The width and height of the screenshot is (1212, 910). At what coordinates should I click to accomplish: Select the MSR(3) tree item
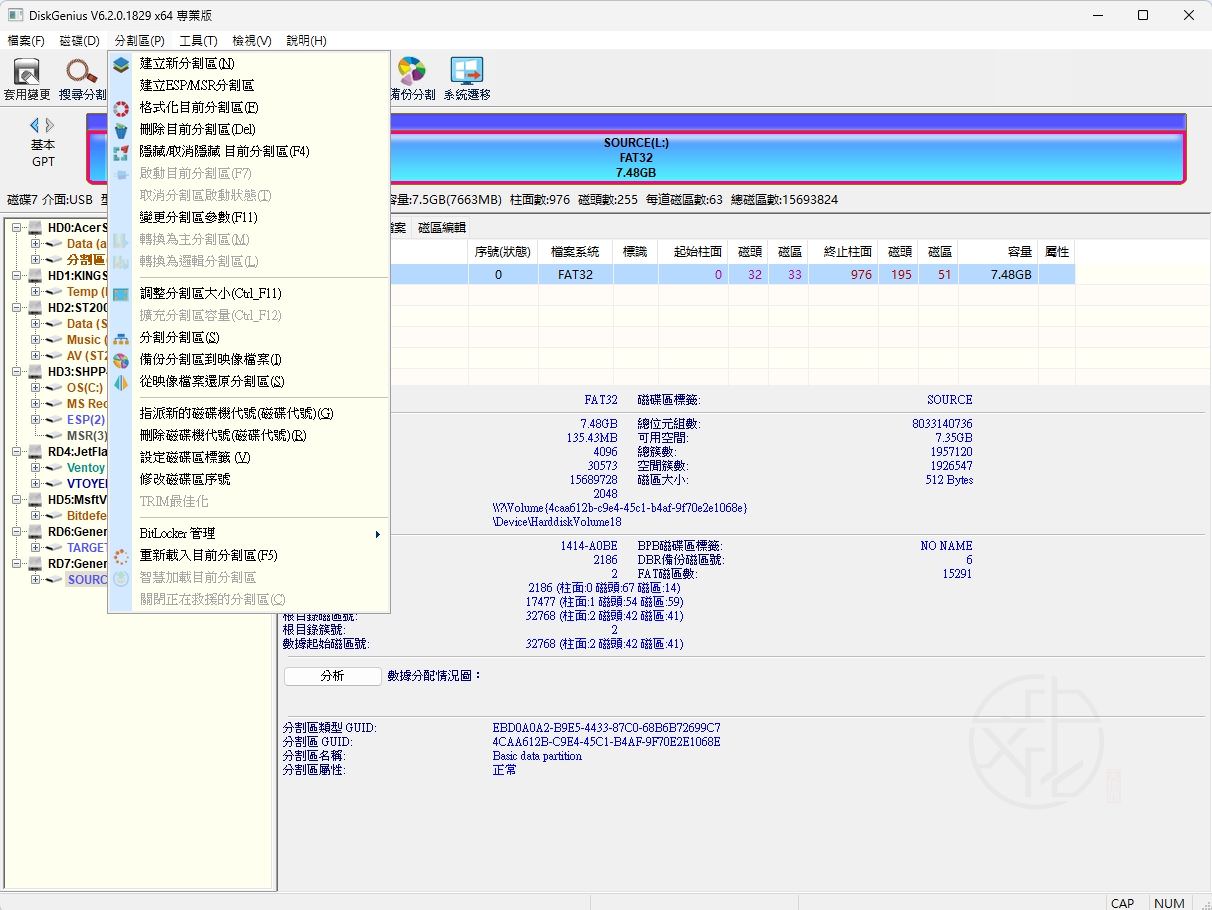point(87,436)
